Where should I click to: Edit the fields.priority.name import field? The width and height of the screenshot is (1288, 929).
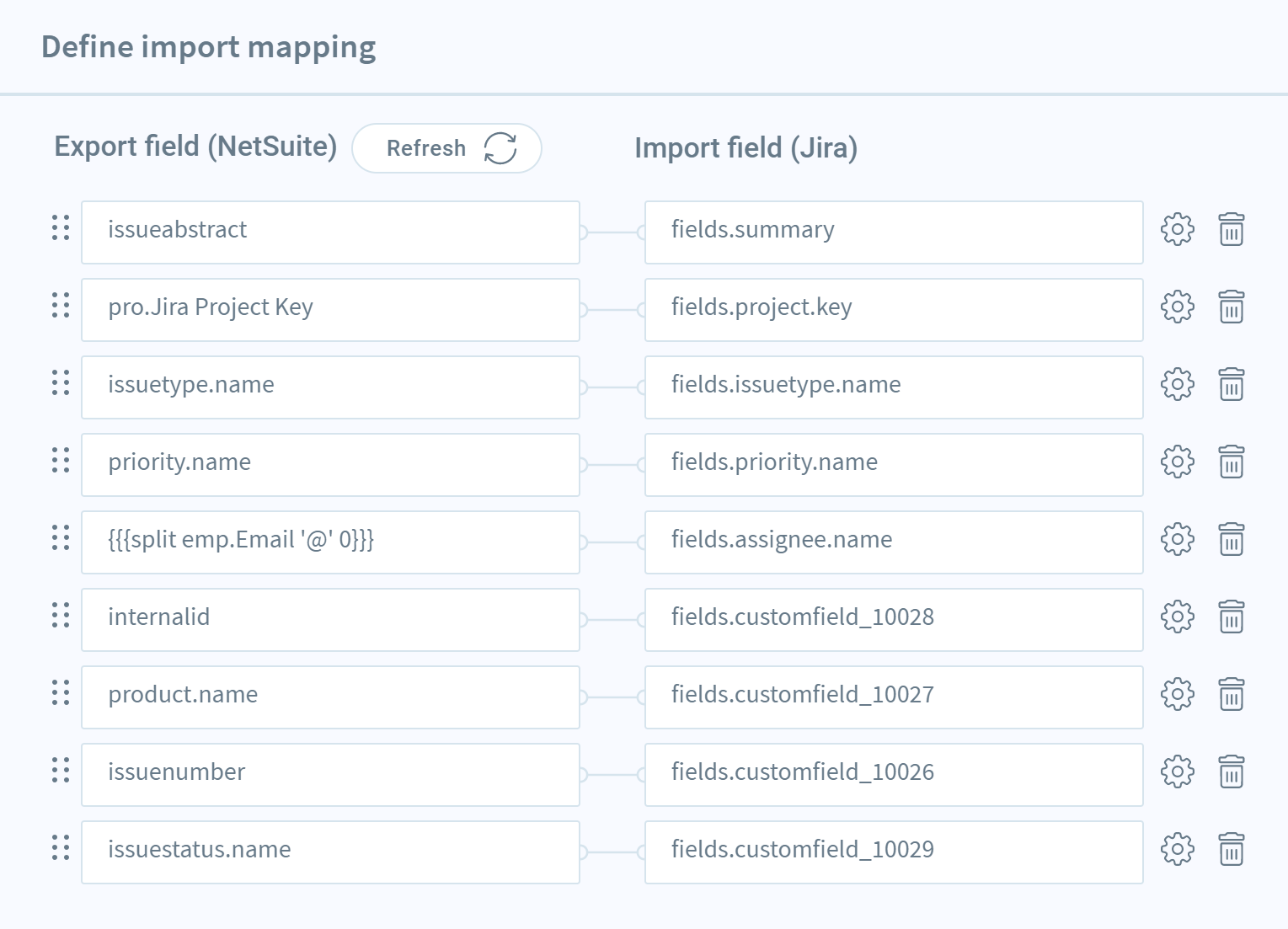(x=894, y=465)
